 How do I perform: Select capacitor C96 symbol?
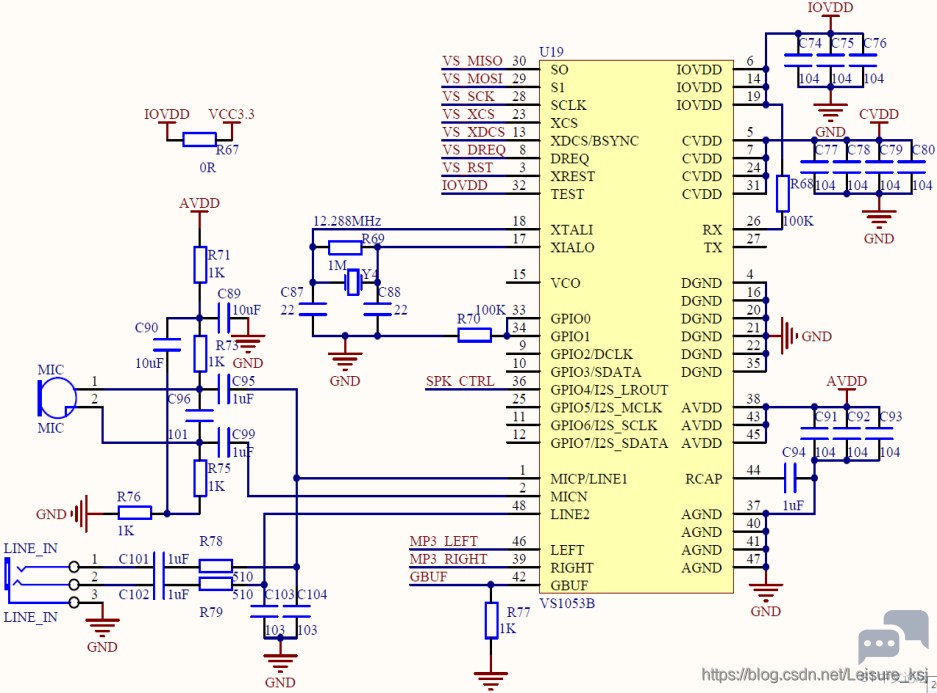(200, 416)
